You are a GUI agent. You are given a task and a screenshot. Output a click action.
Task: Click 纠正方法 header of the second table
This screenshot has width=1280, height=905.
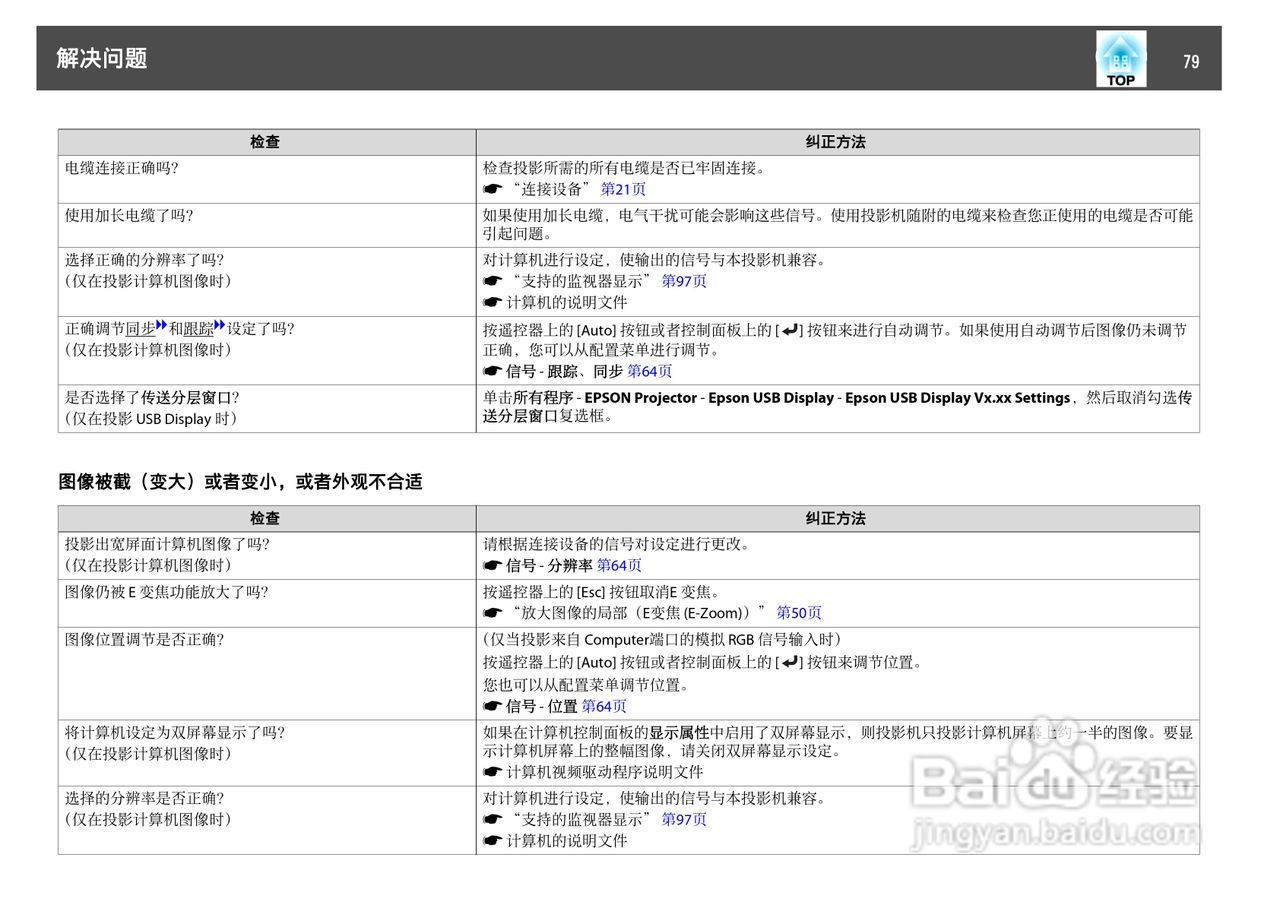tap(836, 519)
